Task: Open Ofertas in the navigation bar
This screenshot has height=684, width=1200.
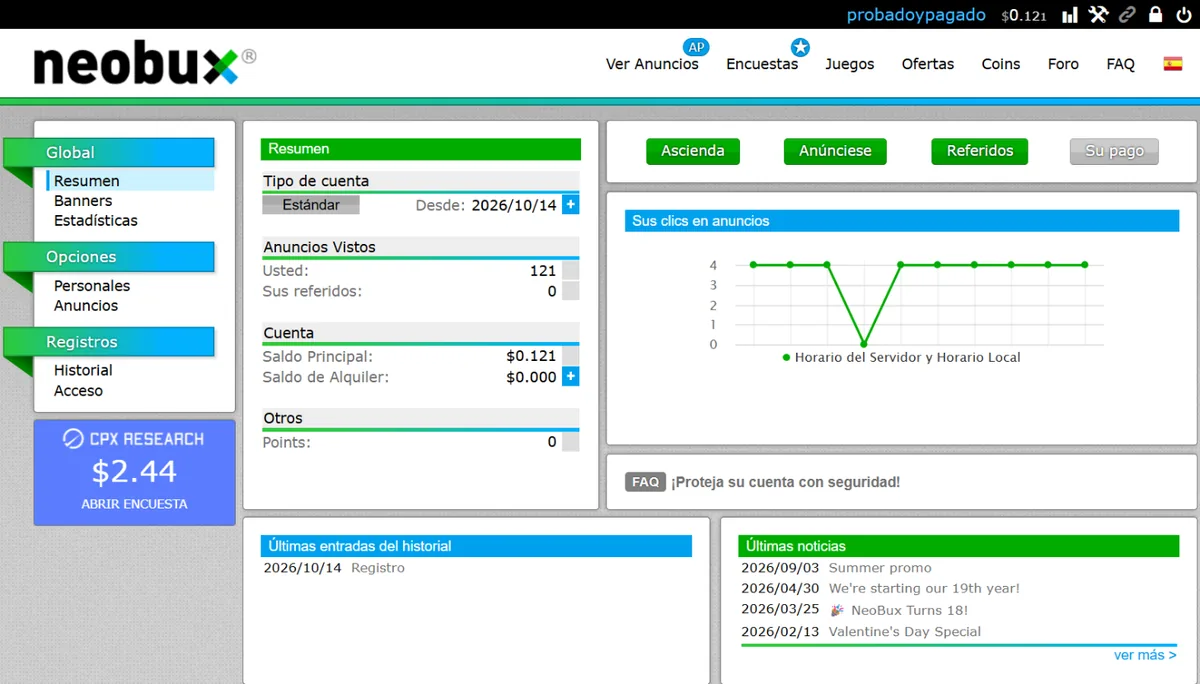Action: pyautogui.click(x=928, y=64)
